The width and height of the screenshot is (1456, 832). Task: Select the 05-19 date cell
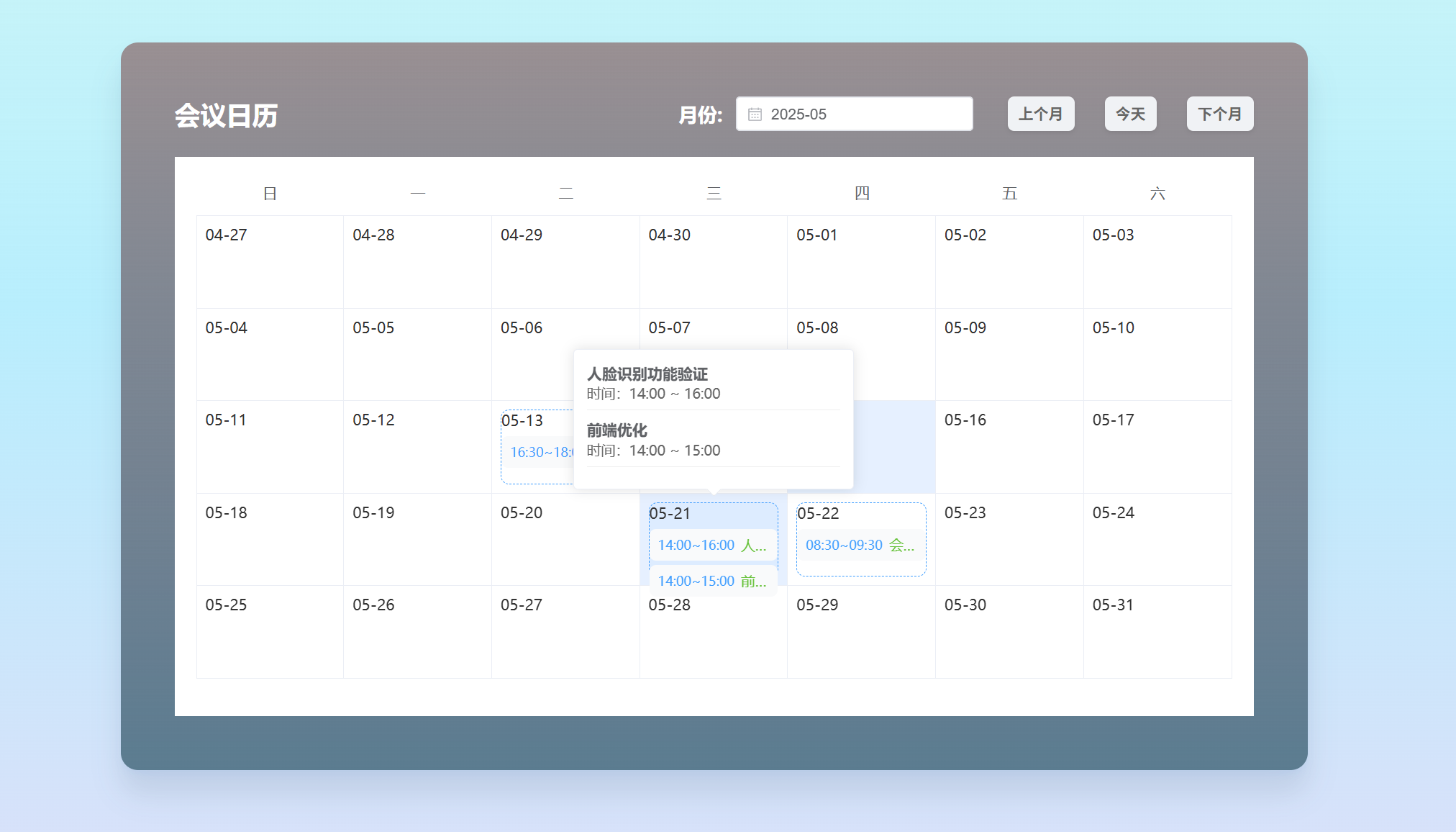(417, 540)
